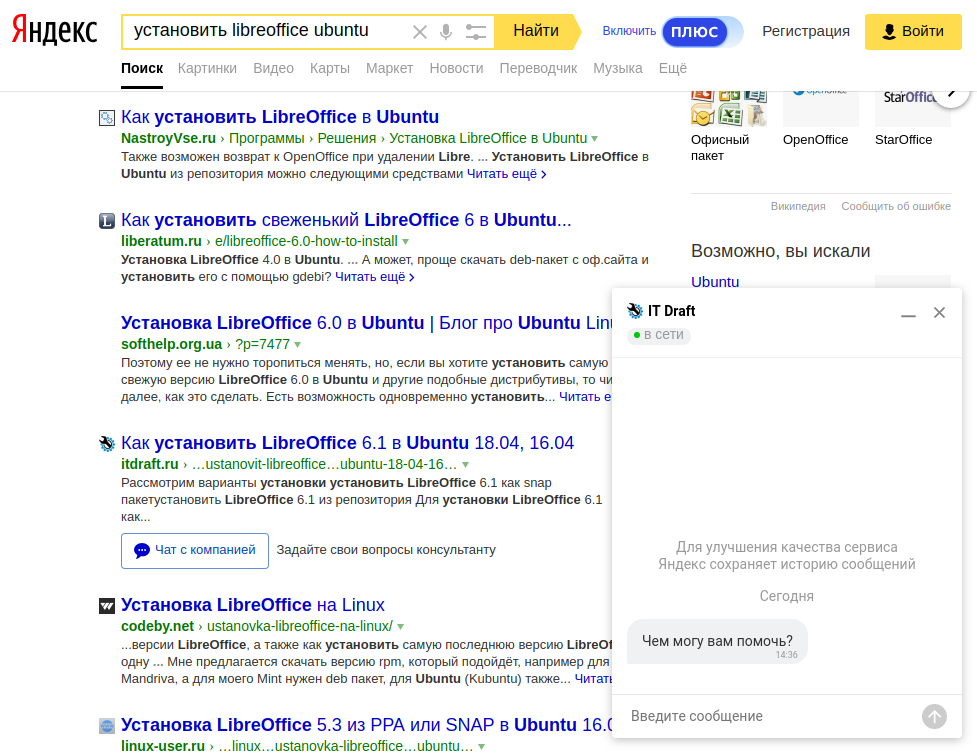
Task: Open result LibreOffice 6.1 в Ubuntu 18.04
Action: 347,443
